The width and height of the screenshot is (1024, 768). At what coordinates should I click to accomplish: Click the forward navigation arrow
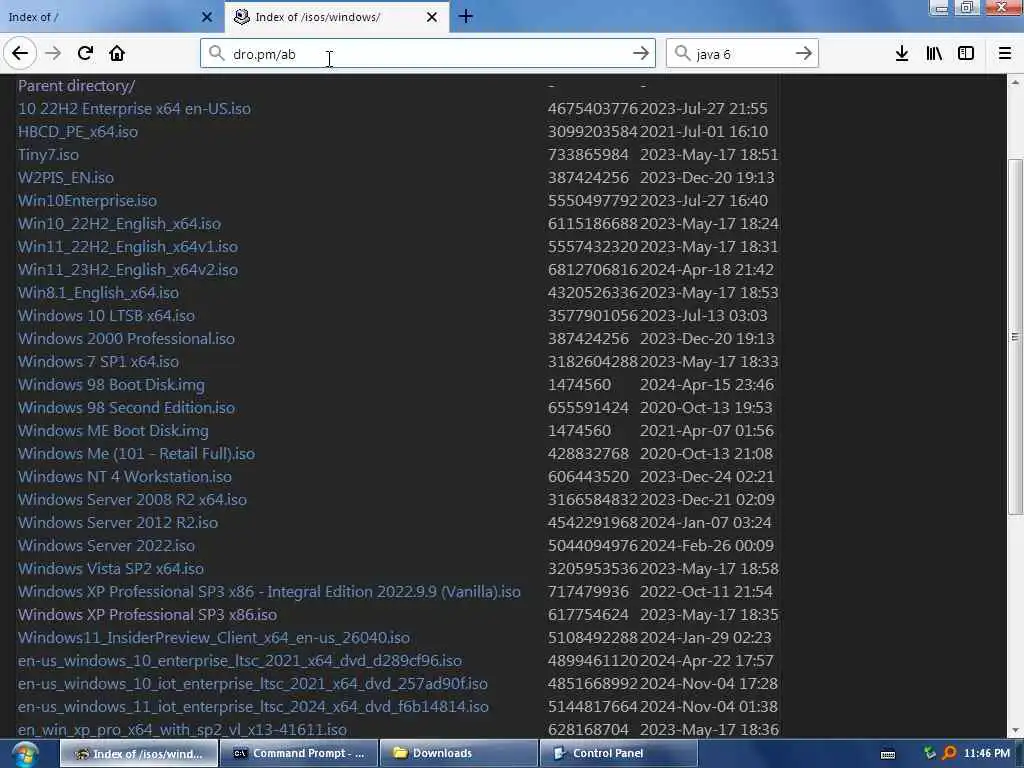pos(53,54)
